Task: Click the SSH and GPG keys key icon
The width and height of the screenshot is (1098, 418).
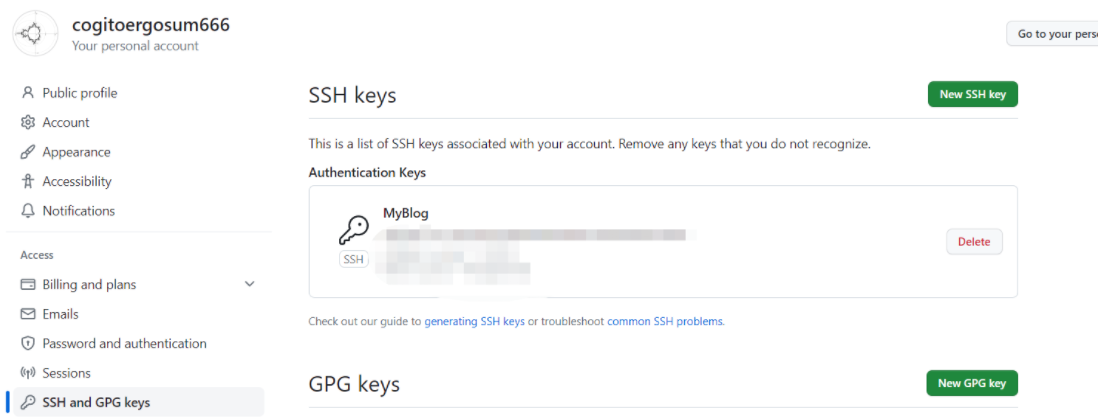Action: 28,402
